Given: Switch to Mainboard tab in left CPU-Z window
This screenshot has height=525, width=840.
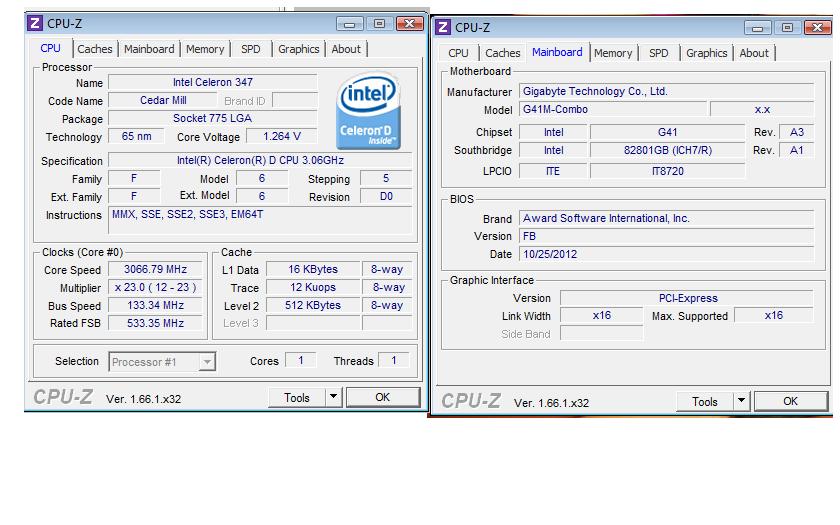Looking at the screenshot, I should [x=149, y=49].
